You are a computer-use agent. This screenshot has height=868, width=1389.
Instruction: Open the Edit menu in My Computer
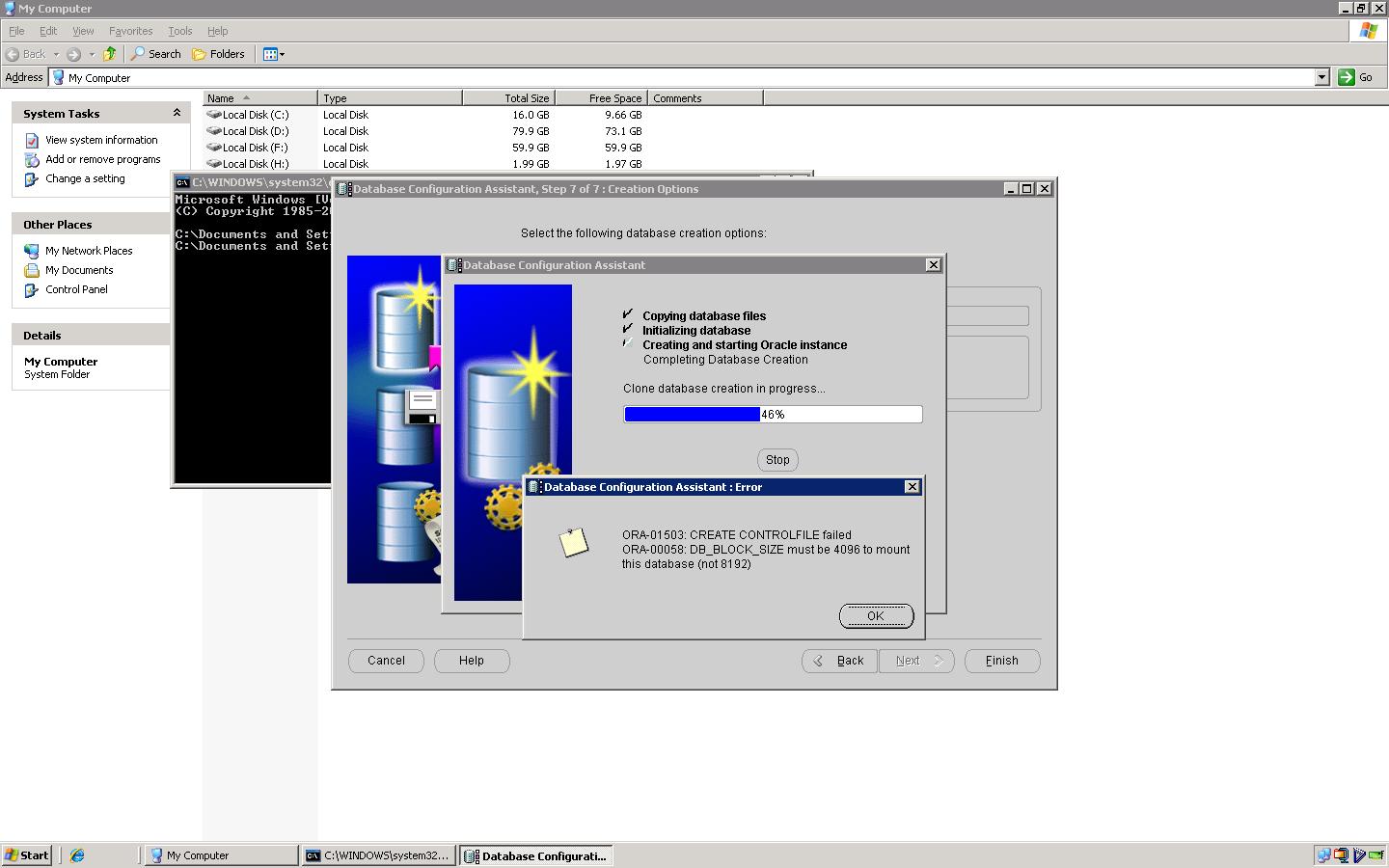(48, 31)
